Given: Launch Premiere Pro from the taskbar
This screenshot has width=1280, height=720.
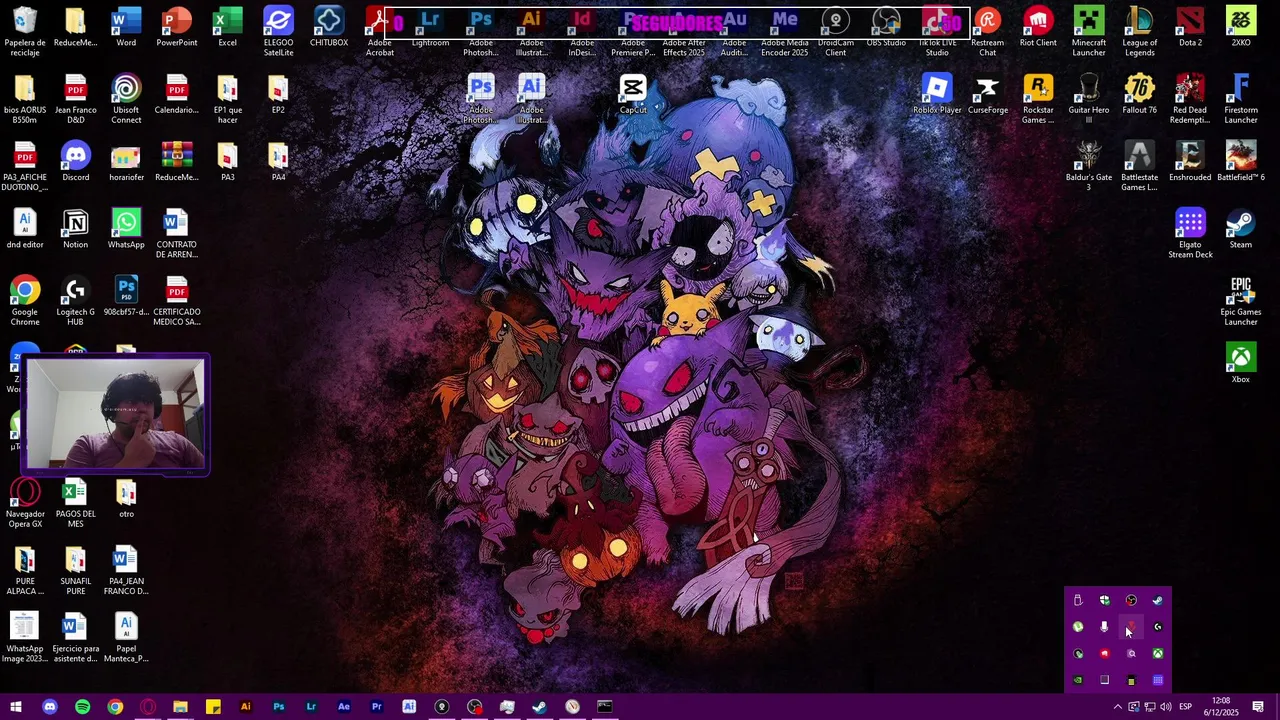Looking at the screenshot, I should point(376,707).
